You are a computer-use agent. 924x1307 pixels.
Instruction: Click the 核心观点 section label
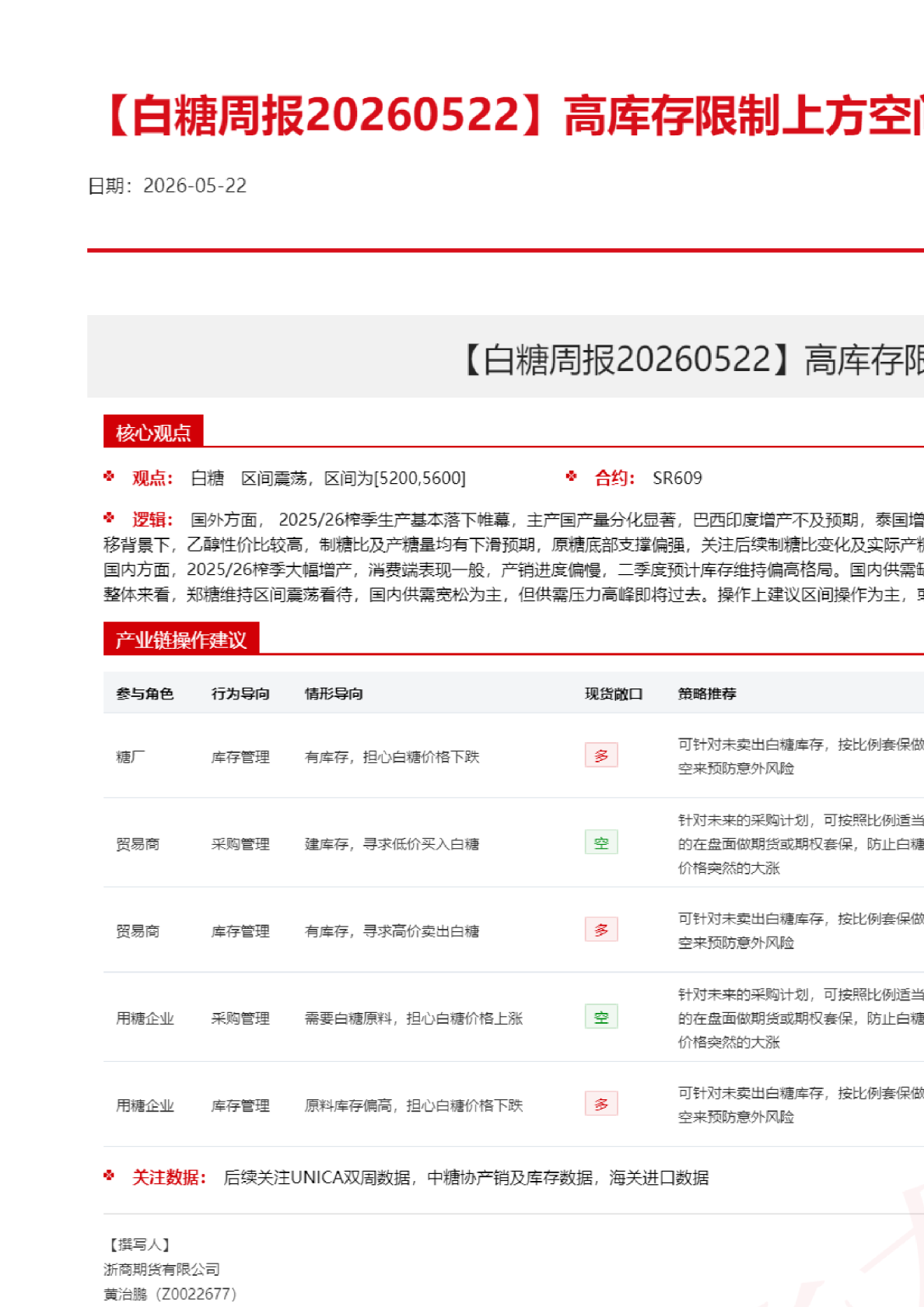153,432
